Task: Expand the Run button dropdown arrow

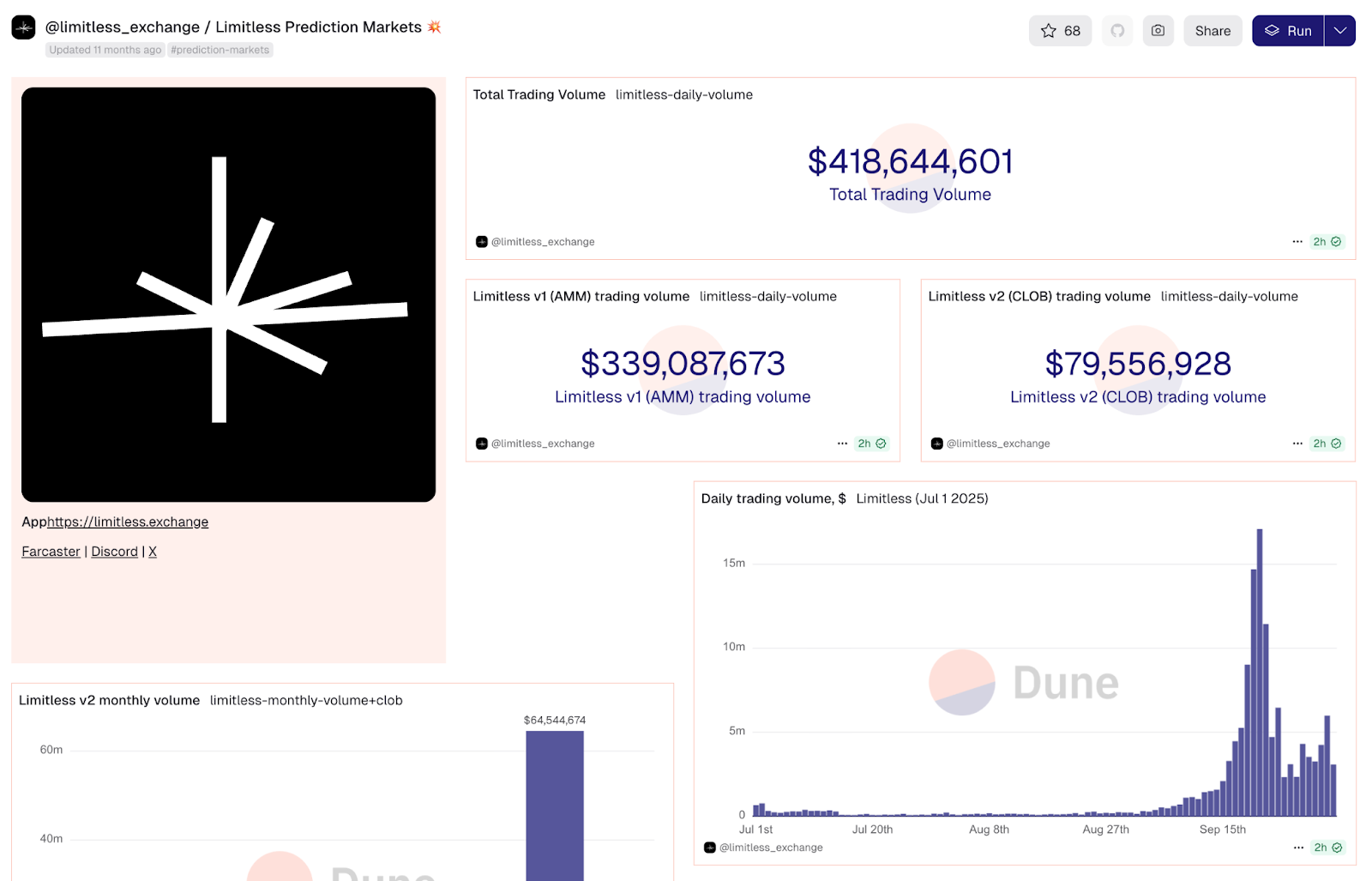Action: pyautogui.click(x=1339, y=31)
